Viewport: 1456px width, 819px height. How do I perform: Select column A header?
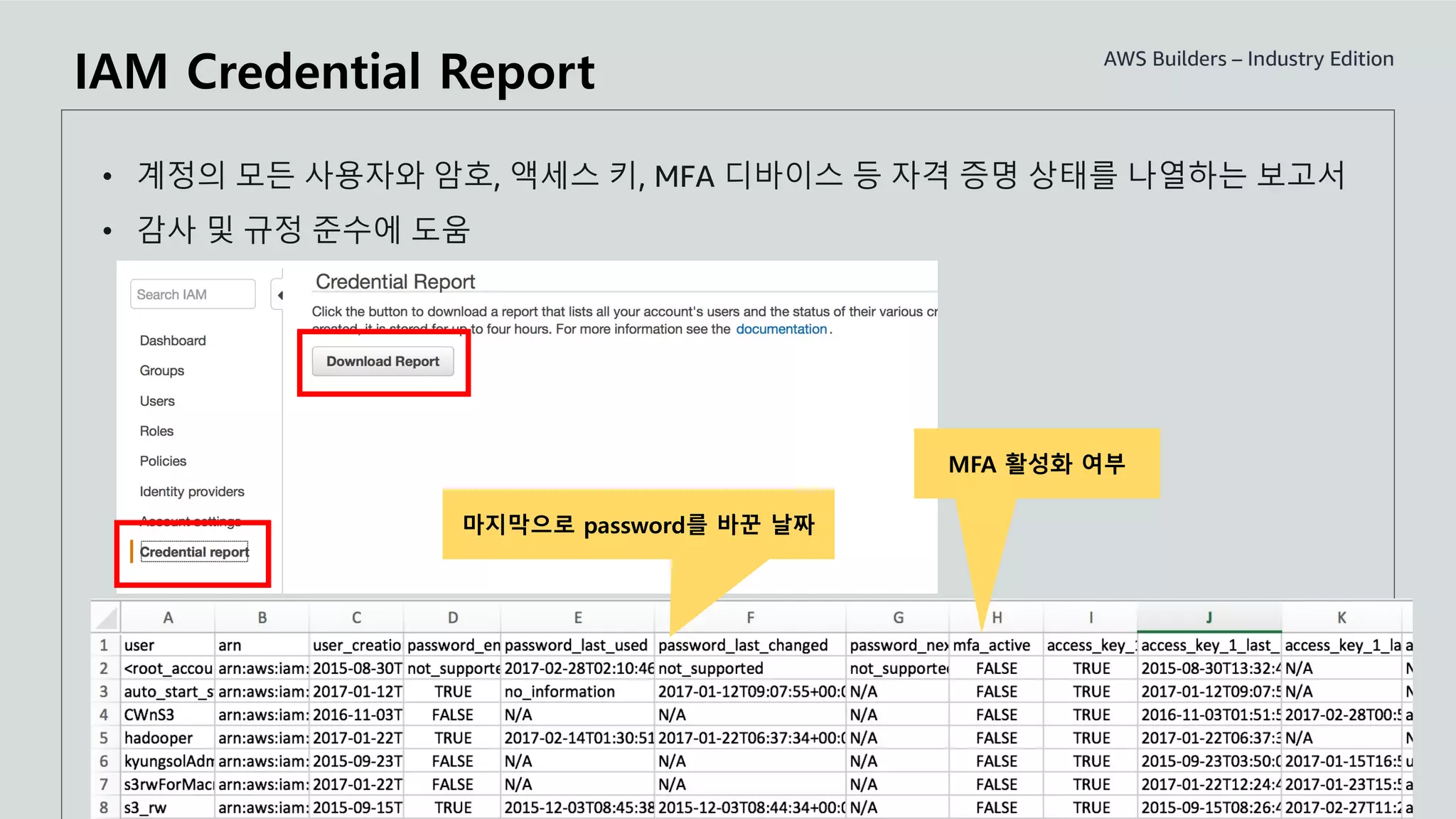coord(168,618)
